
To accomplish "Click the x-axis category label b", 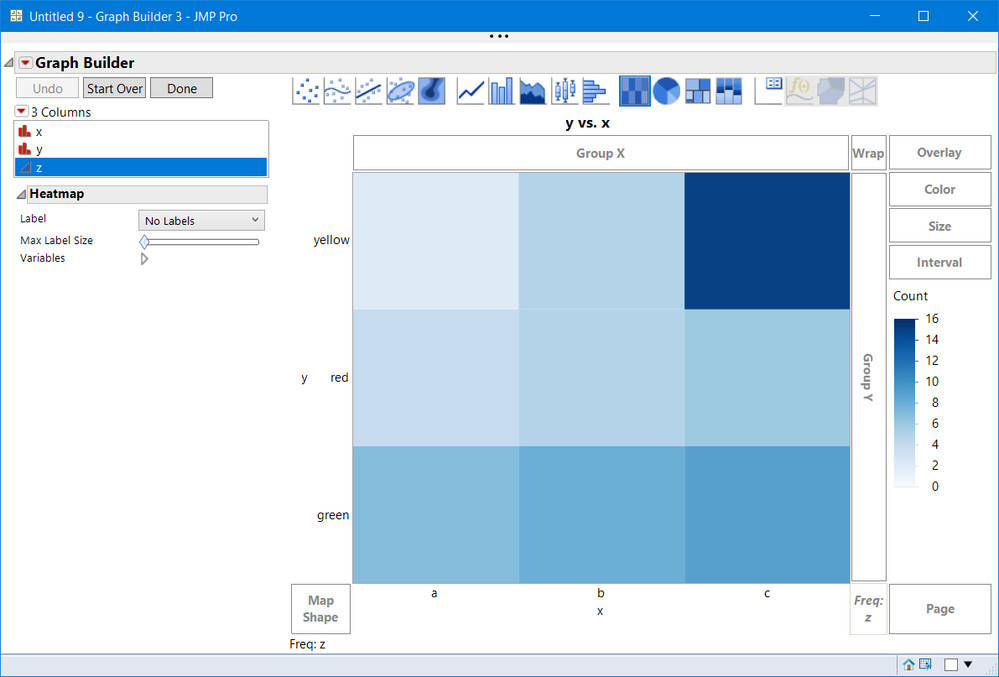I will pyautogui.click(x=600, y=593).
